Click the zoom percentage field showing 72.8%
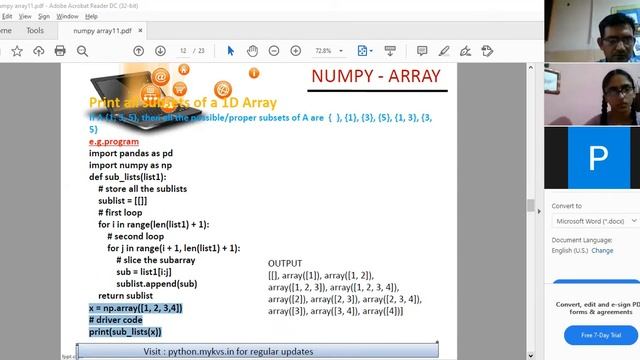Image resolution: width=640 pixels, height=360 pixels. [323, 51]
